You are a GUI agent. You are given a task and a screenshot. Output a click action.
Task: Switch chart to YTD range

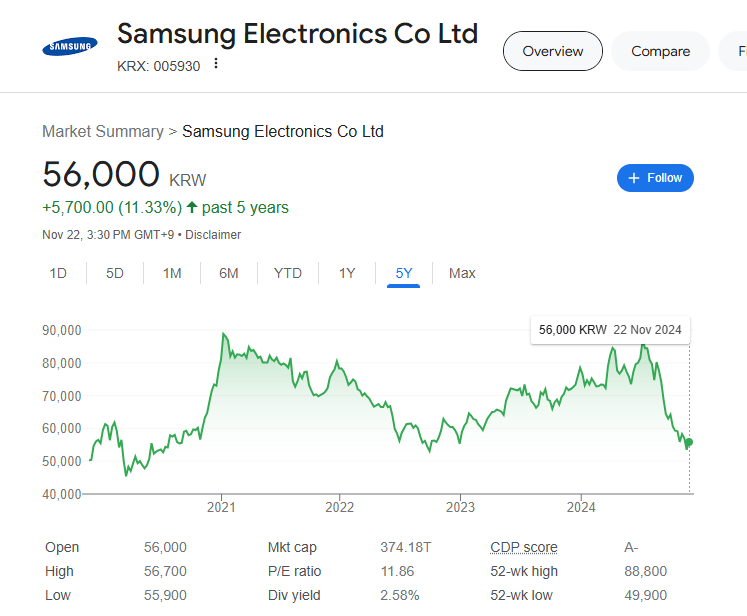tap(288, 273)
